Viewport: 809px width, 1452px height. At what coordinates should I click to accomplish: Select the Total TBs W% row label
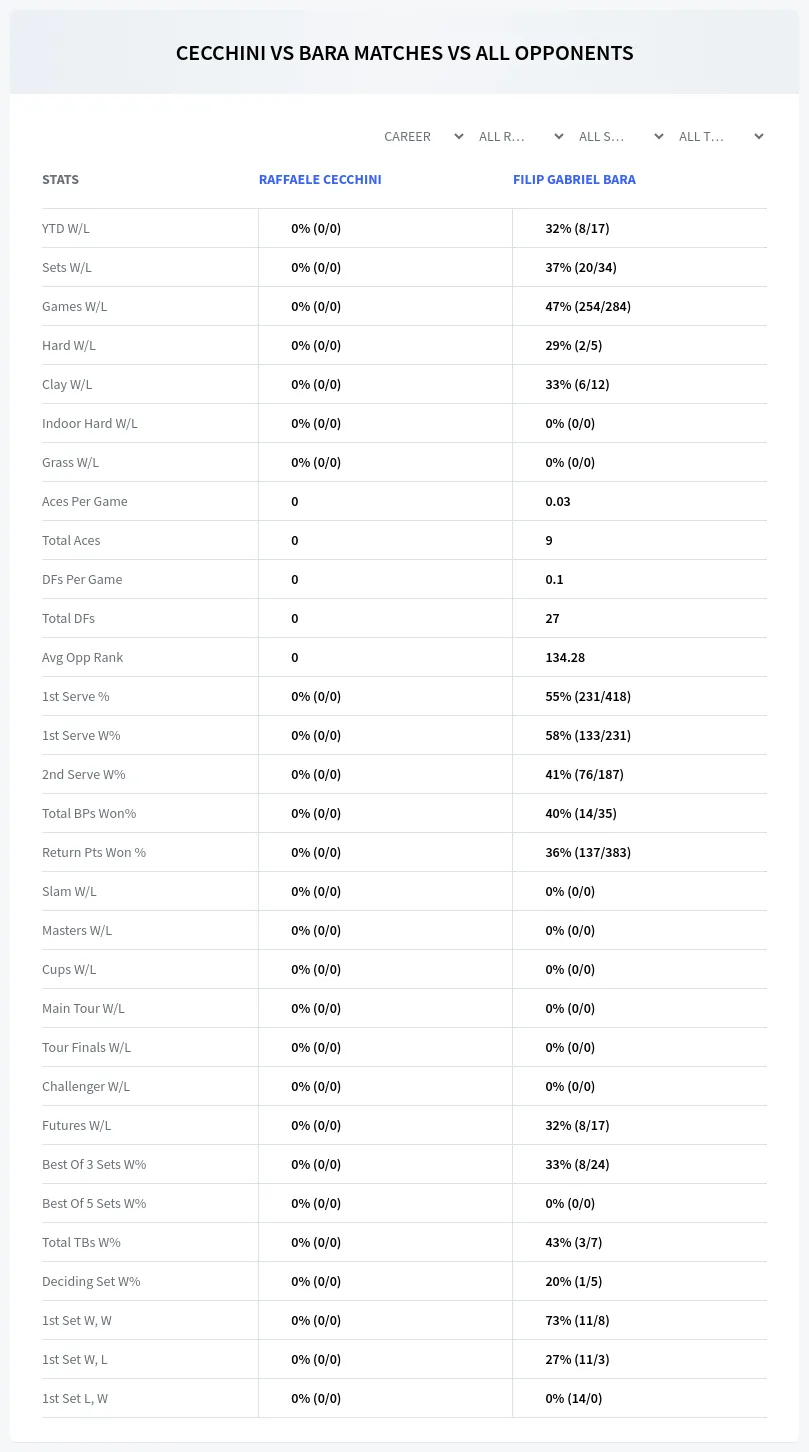[x=81, y=1242]
